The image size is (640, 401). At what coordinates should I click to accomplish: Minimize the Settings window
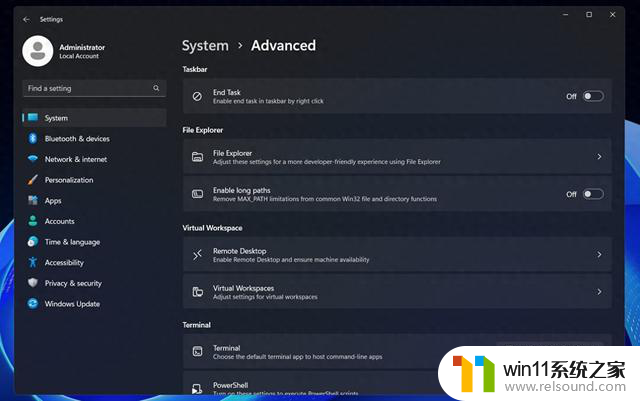click(565, 15)
